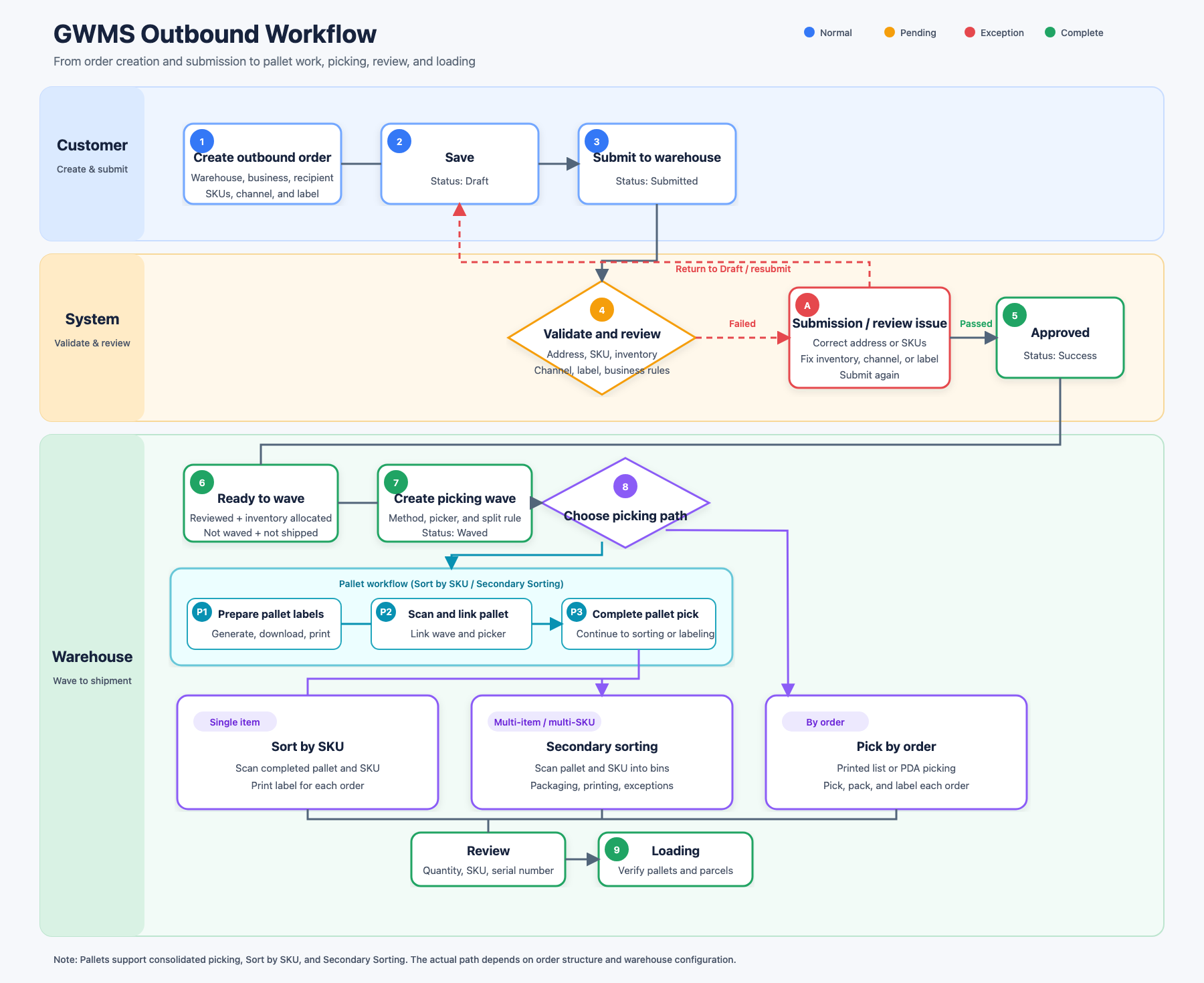This screenshot has width=1204, height=983.
Task: Click the Warehouse lane header
Action: pyautogui.click(x=92, y=685)
